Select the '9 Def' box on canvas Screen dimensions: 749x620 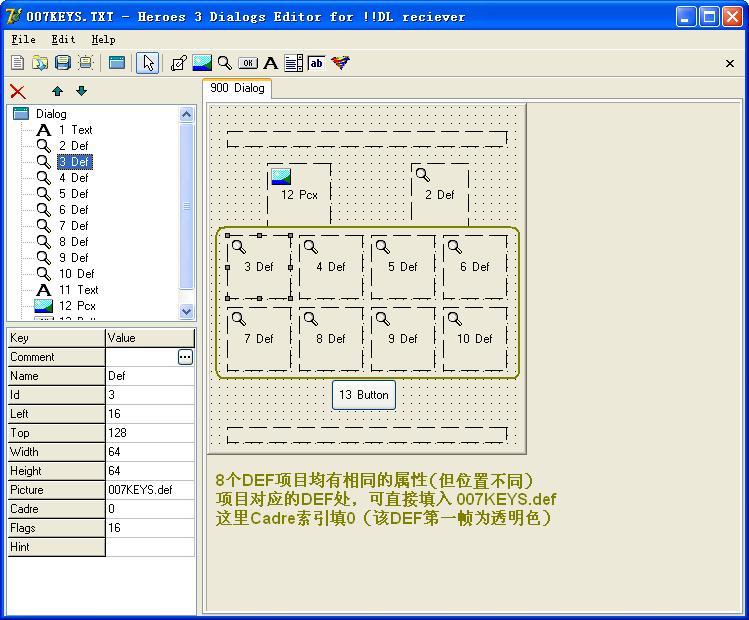pos(403,339)
